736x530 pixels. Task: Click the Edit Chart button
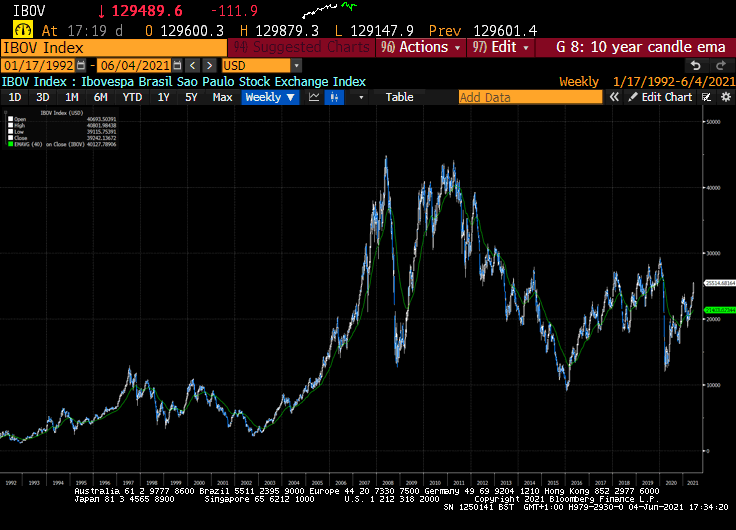tap(660, 97)
